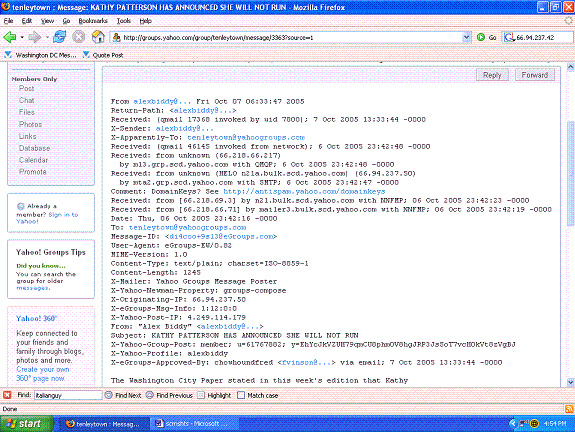Click the taskbar clock showing 4:54 PM
This screenshot has height=432, width=575.
click(x=556, y=424)
